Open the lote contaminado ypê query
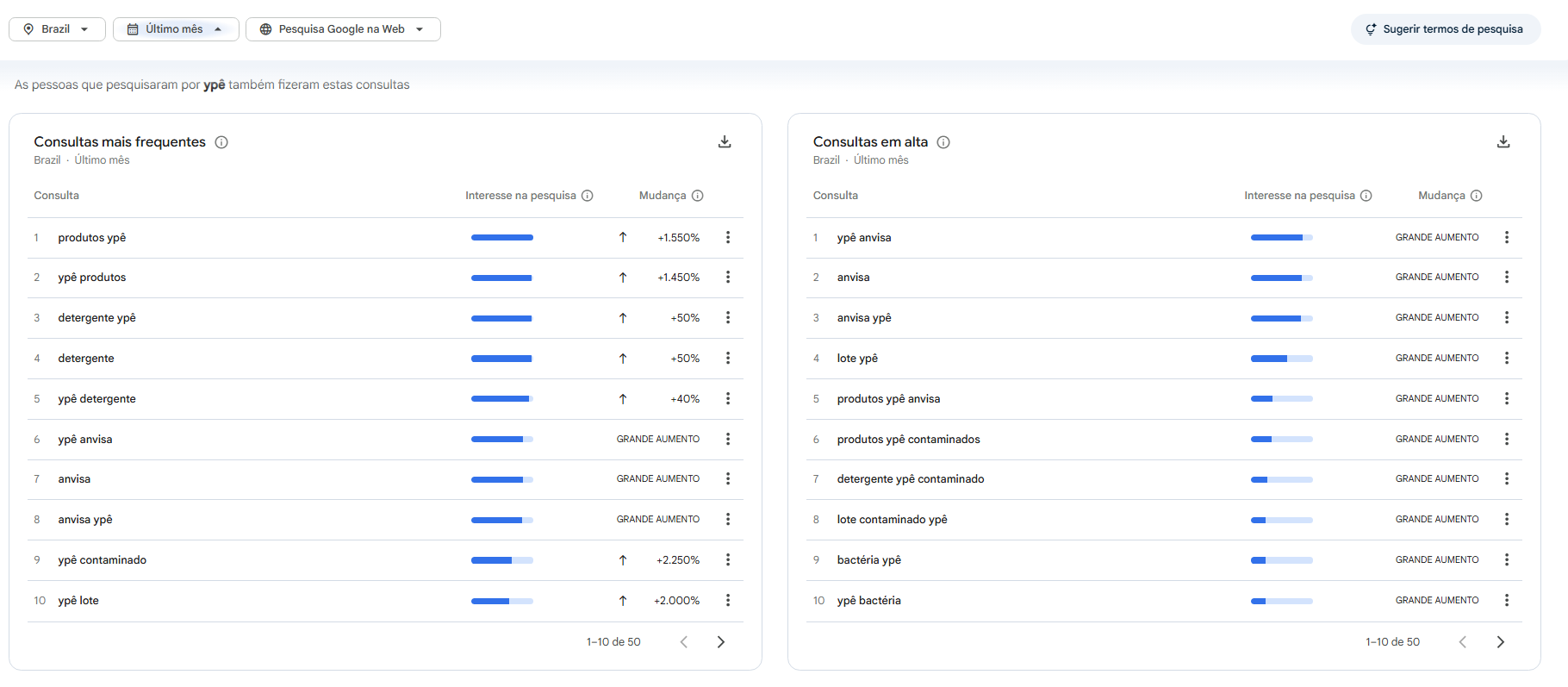 pyautogui.click(x=893, y=520)
